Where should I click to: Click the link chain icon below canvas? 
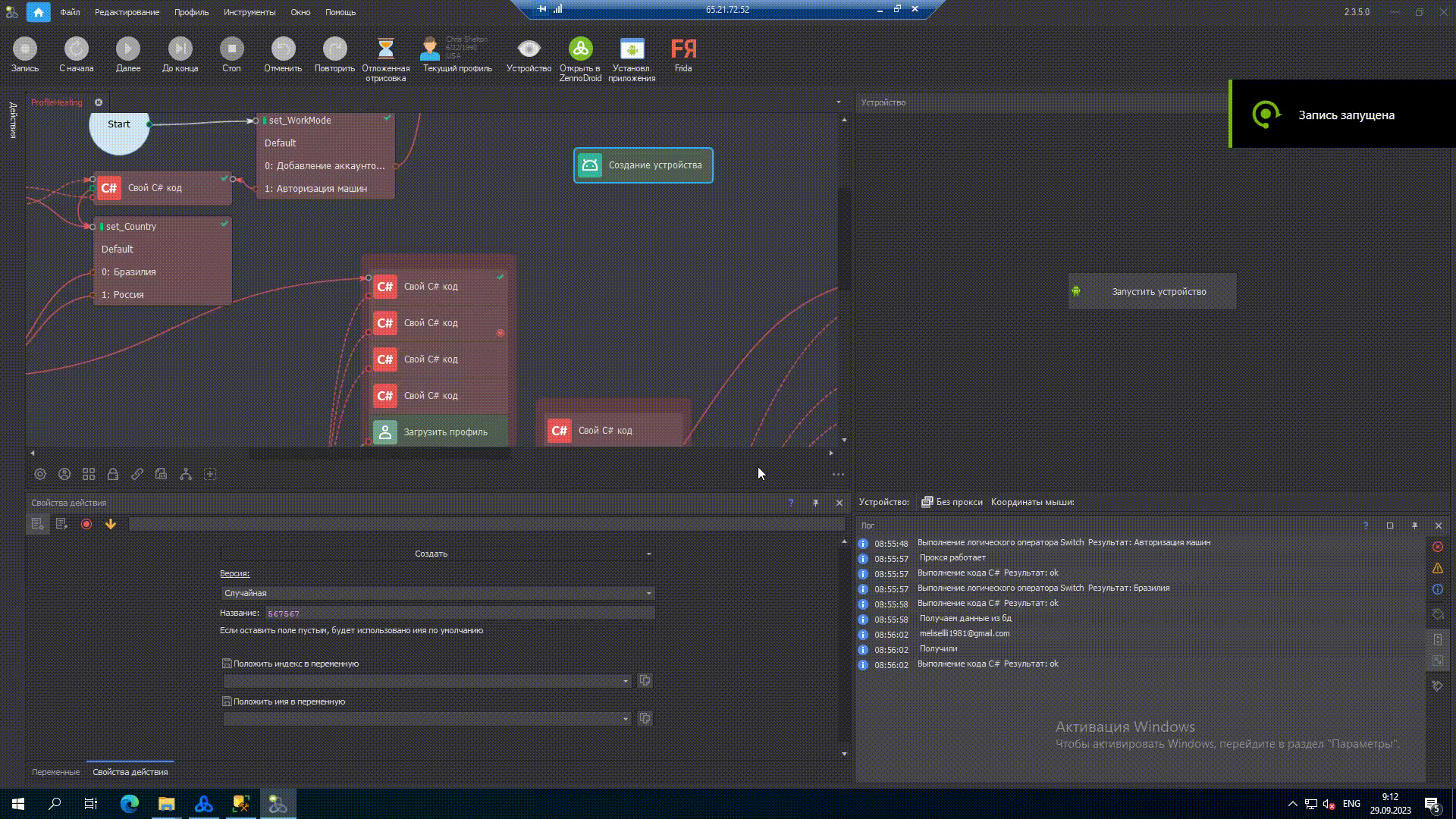137,475
